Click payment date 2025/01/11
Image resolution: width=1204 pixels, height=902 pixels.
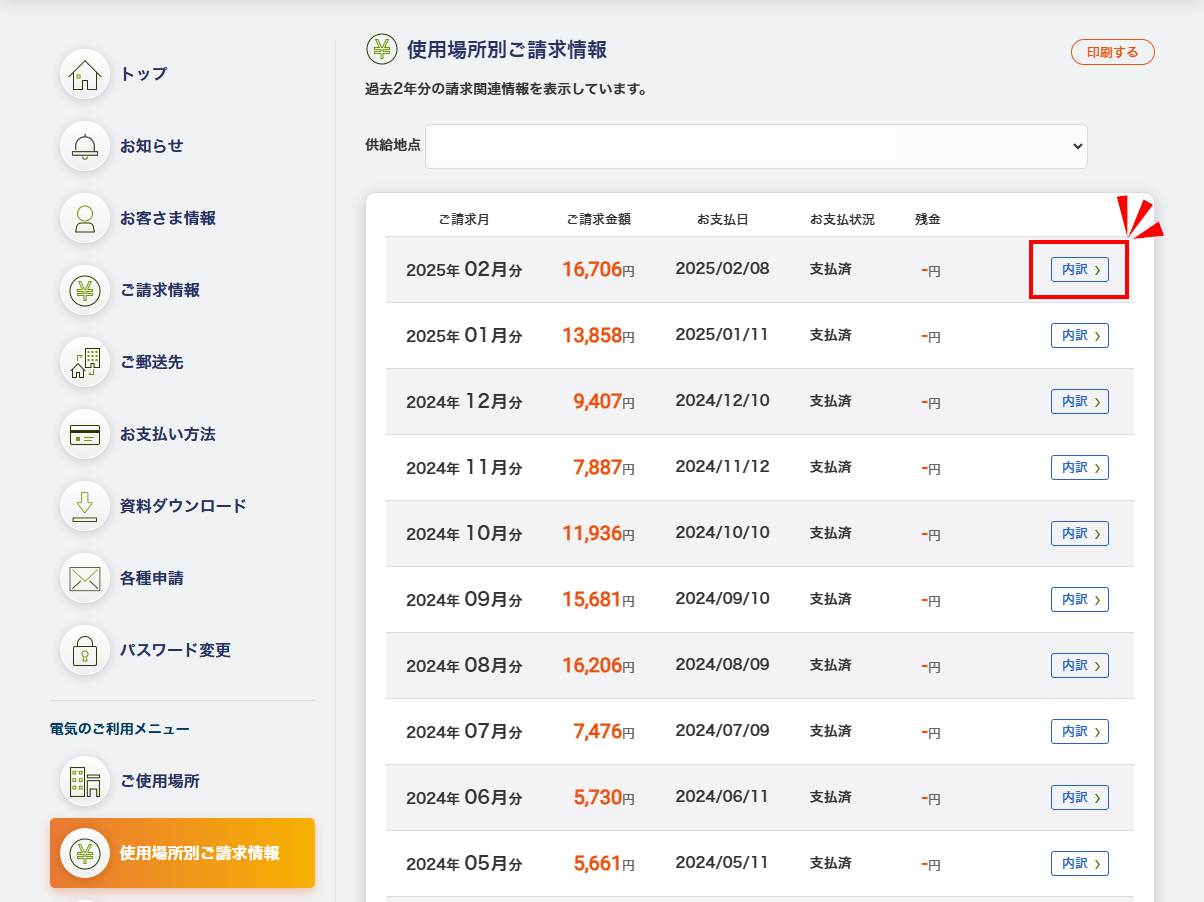coord(722,334)
